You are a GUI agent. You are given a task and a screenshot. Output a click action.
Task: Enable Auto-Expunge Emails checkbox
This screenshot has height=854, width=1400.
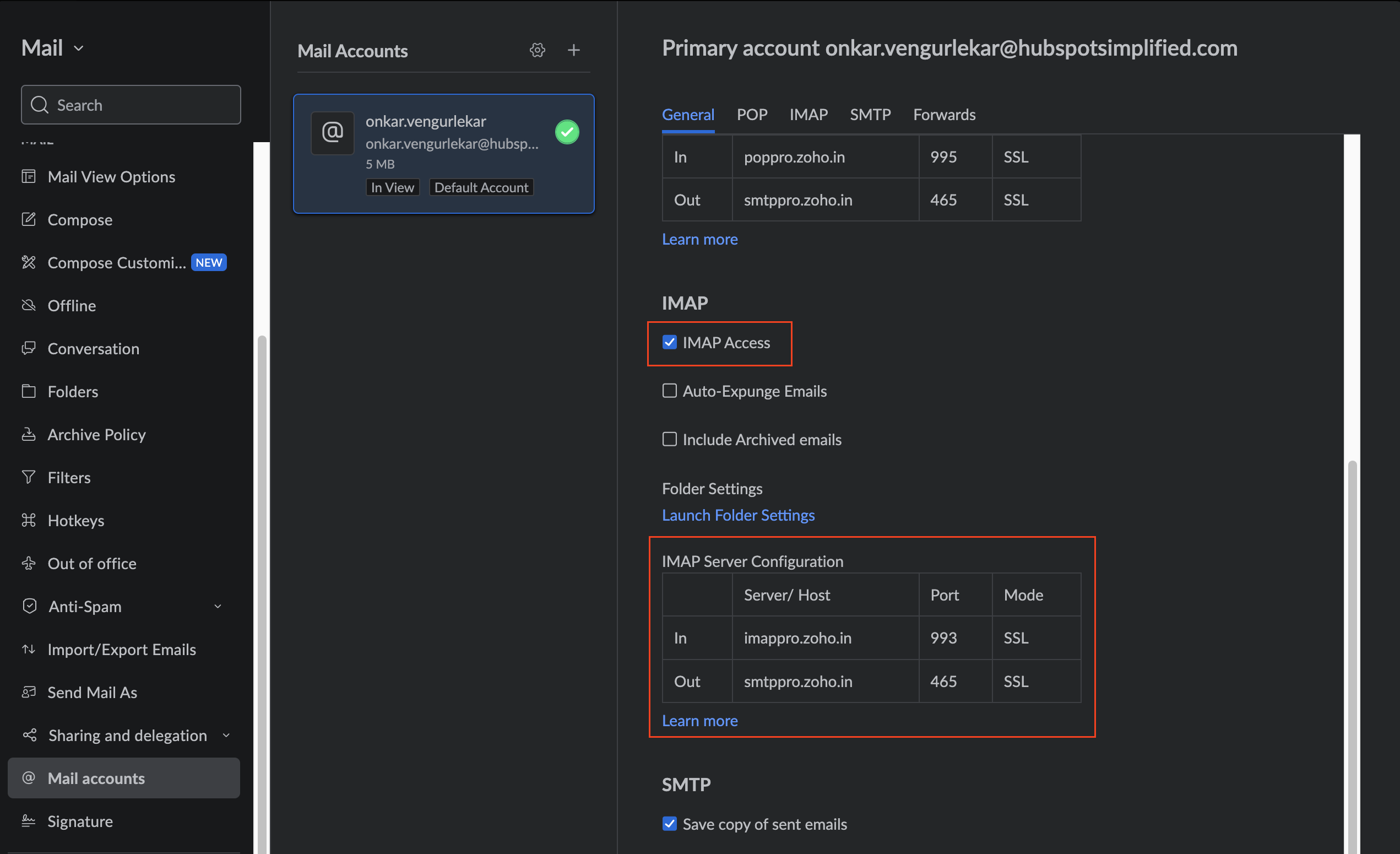[x=669, y=390]
